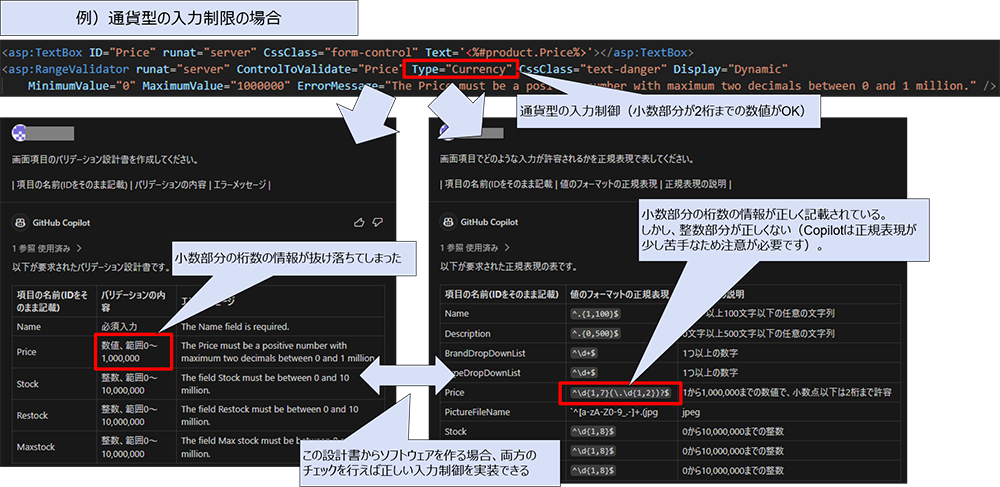Click the slide title '例）通貨型の入力制限の場合'
The width and height of the screenshot is (1000, 487).
[x=179, y=18]
